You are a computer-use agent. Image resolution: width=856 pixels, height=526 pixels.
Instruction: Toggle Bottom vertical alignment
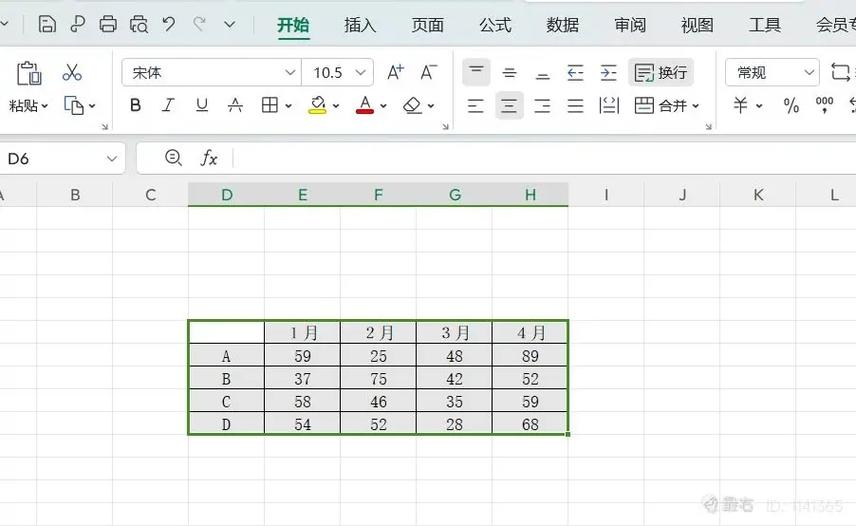pos(542,73)
